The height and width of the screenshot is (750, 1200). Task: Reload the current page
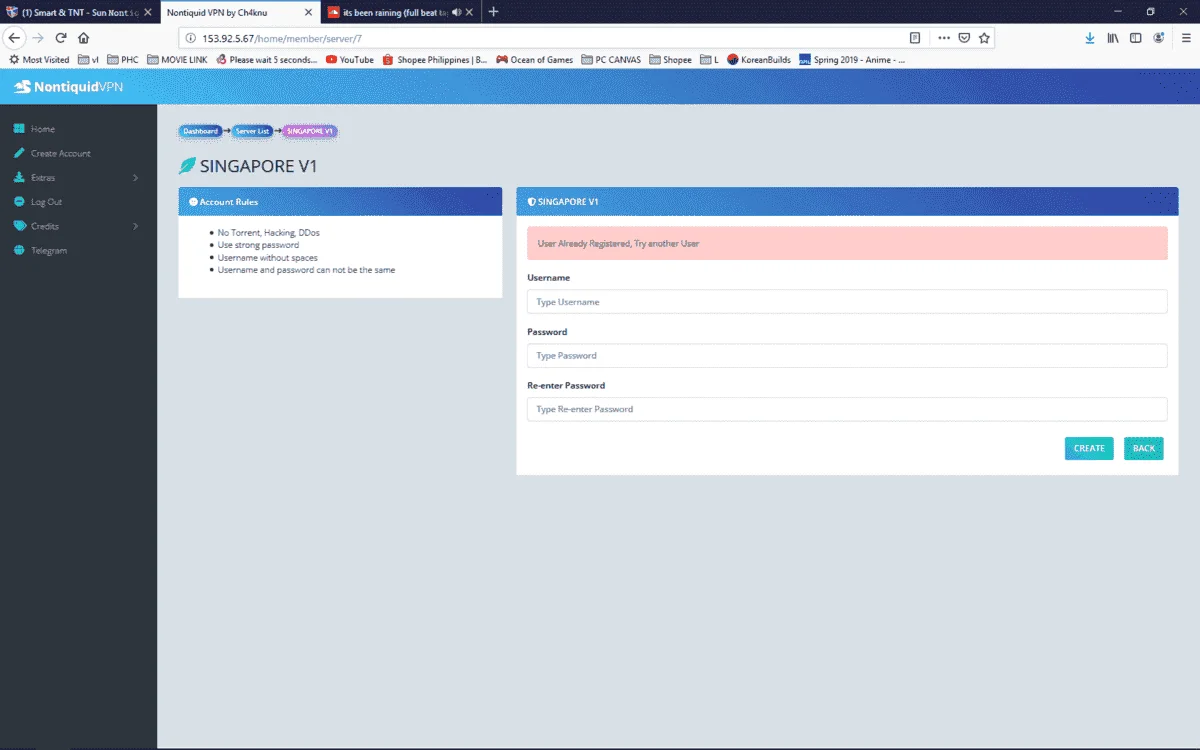tap(61, 38)
